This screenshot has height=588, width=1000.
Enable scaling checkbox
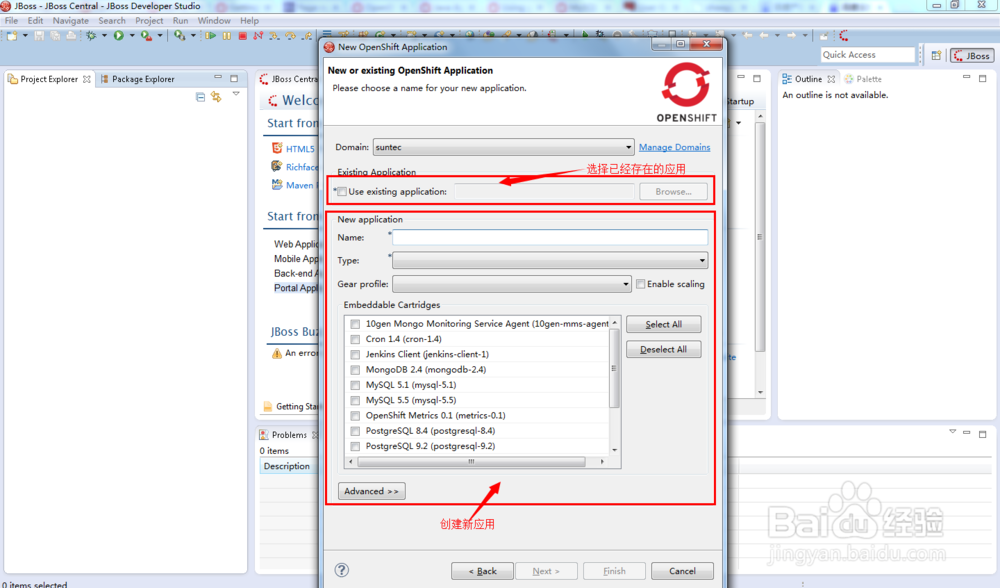click(640, 284)
